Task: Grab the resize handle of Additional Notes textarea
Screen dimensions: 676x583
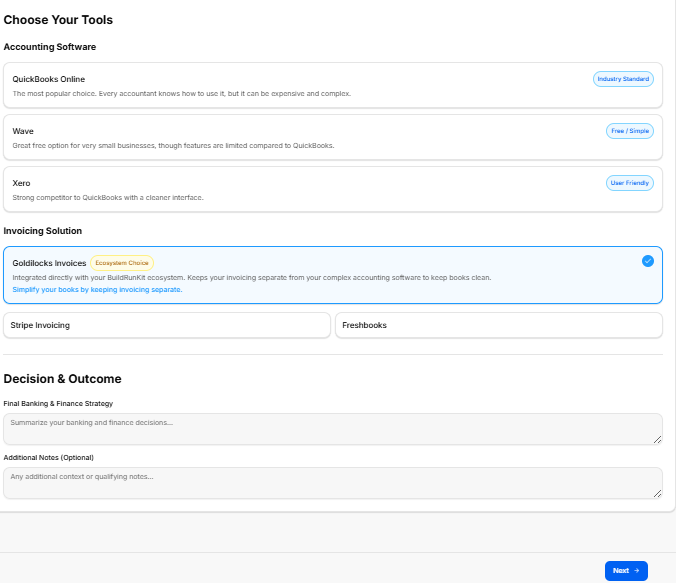Action: 657,494
